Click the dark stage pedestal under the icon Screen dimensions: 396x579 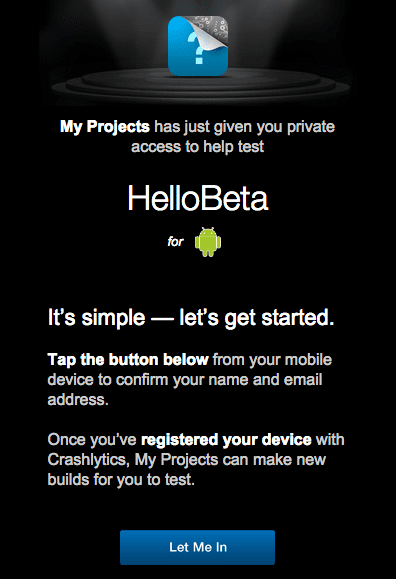(x=200, y=86)
